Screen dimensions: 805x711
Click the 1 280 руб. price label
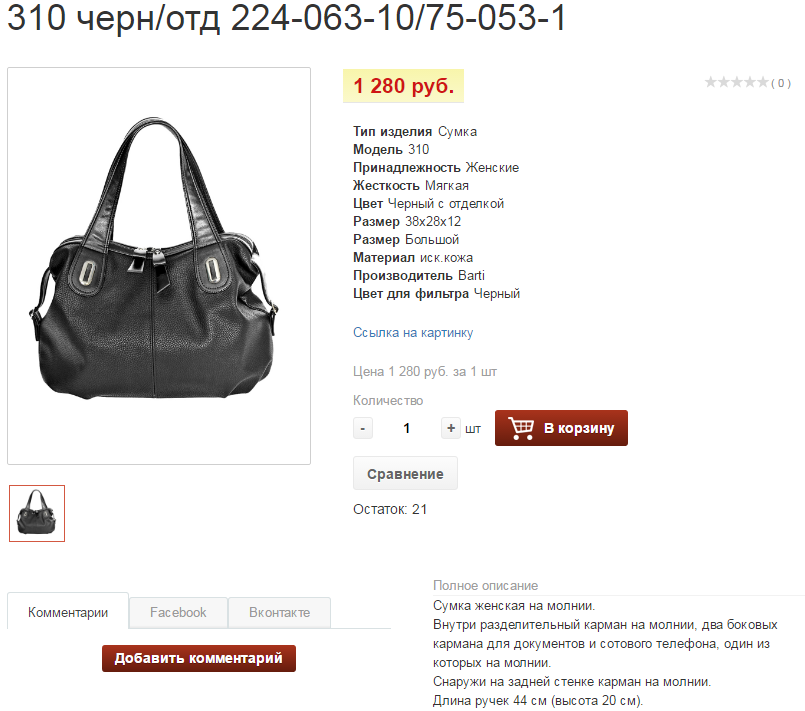pyautogui.click(x=404, y=86)
